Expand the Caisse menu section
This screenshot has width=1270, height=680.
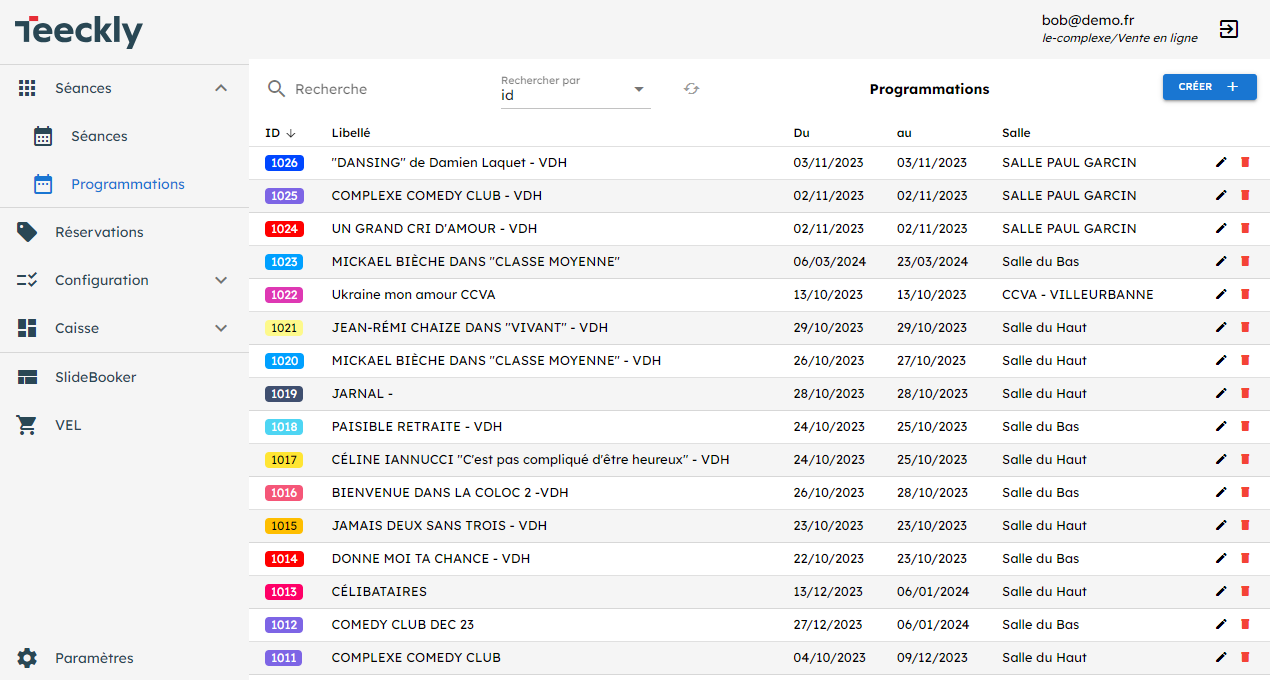click(221, 328)
